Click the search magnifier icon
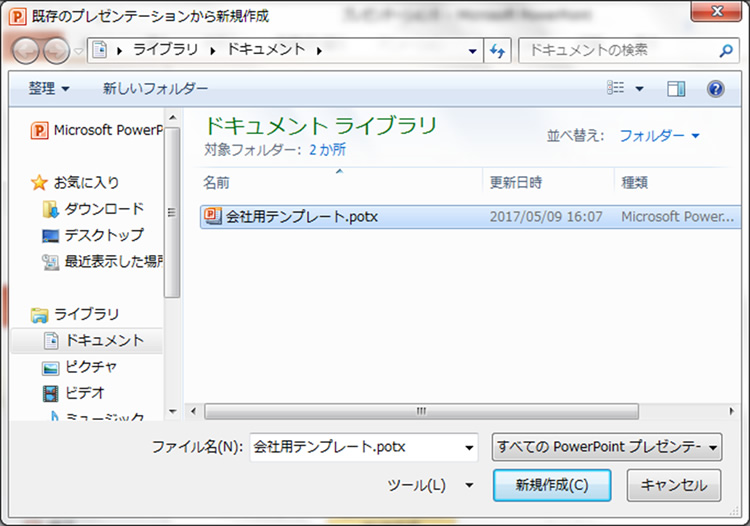The image size is (750, 526). click(726, 50)
